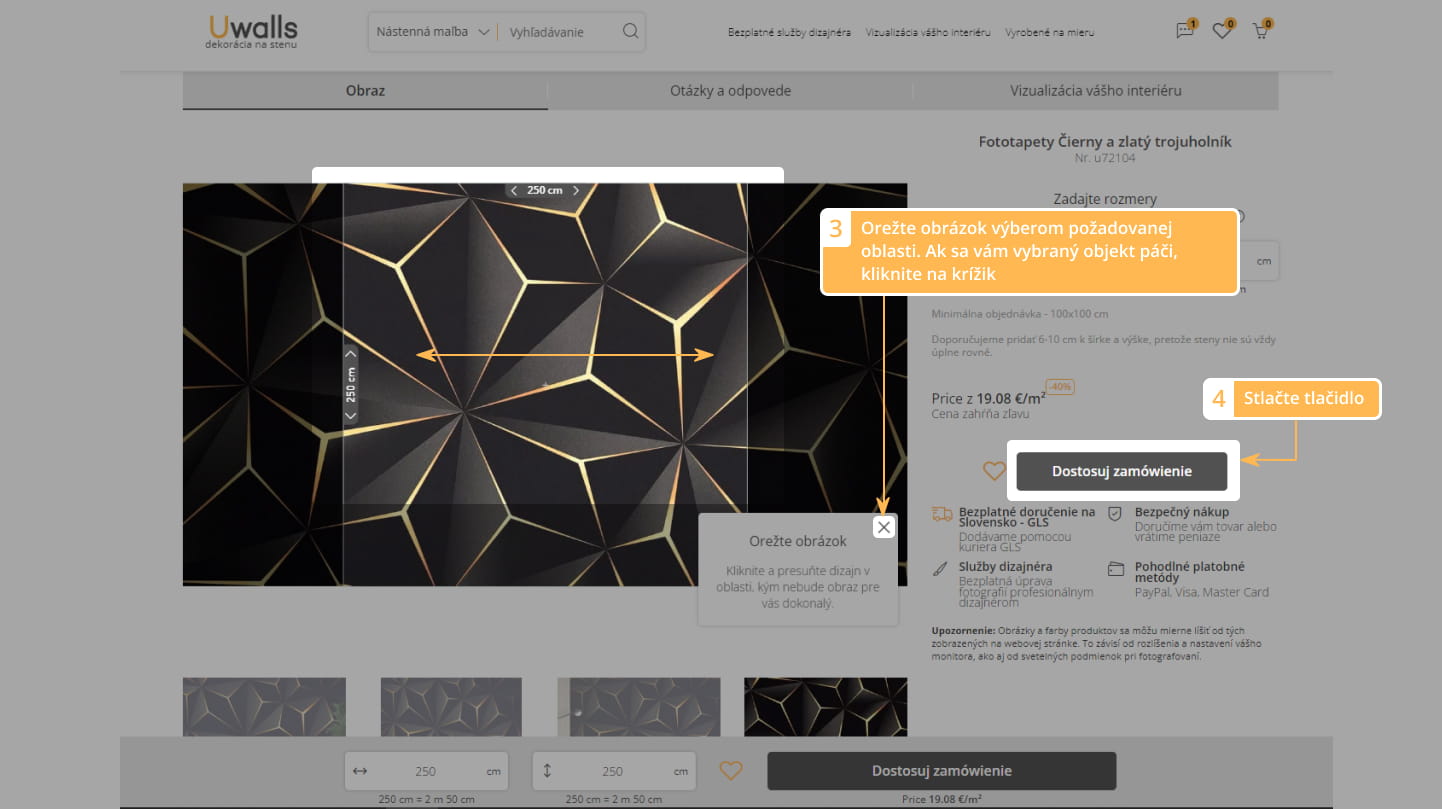Open the wishlist heart icon in header

click(1221, 31)
